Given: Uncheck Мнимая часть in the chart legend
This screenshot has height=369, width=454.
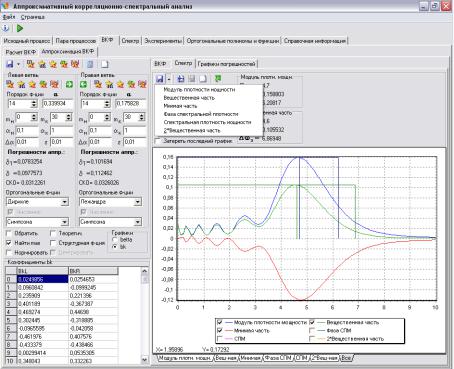Looking at the screenshot, I should [x=220, y=331].
